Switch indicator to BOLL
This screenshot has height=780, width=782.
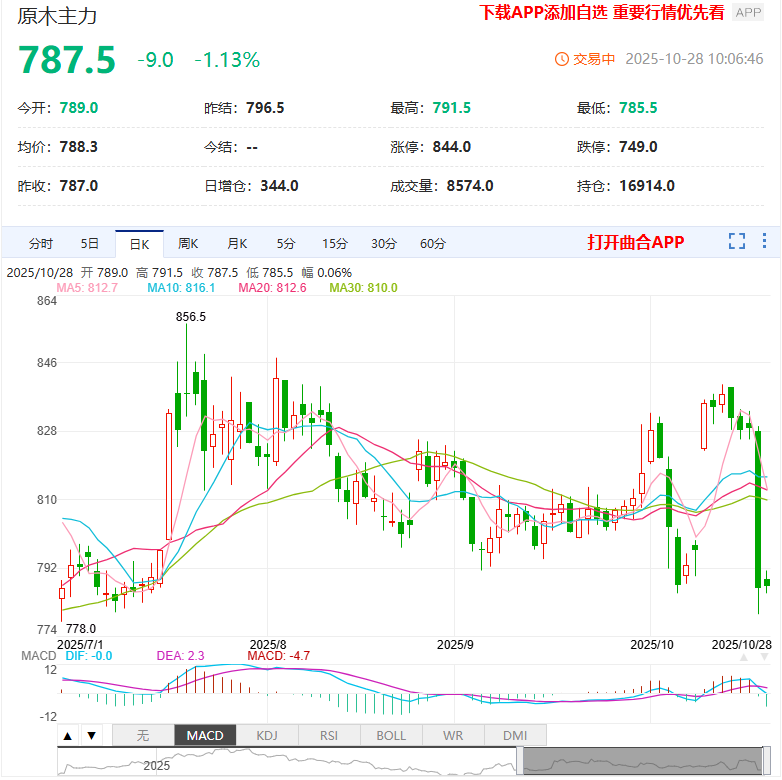coord(391,735)
